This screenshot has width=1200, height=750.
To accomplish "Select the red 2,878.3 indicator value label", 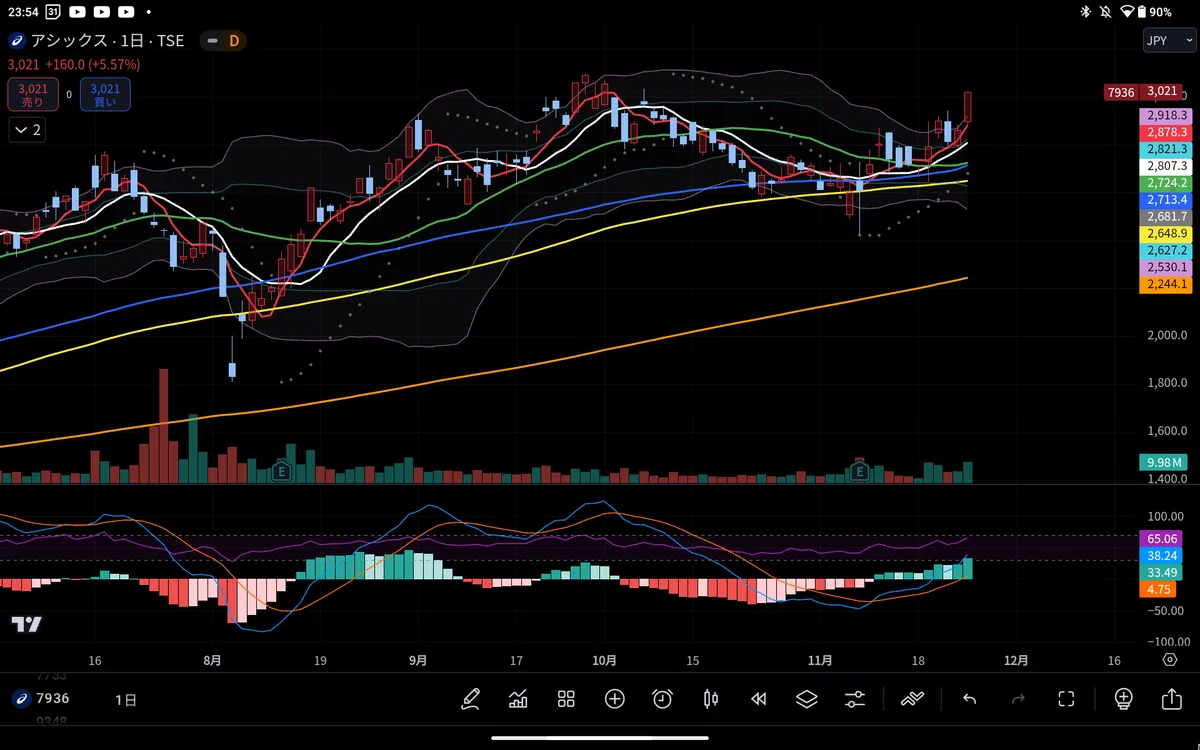I will 1166,132.
